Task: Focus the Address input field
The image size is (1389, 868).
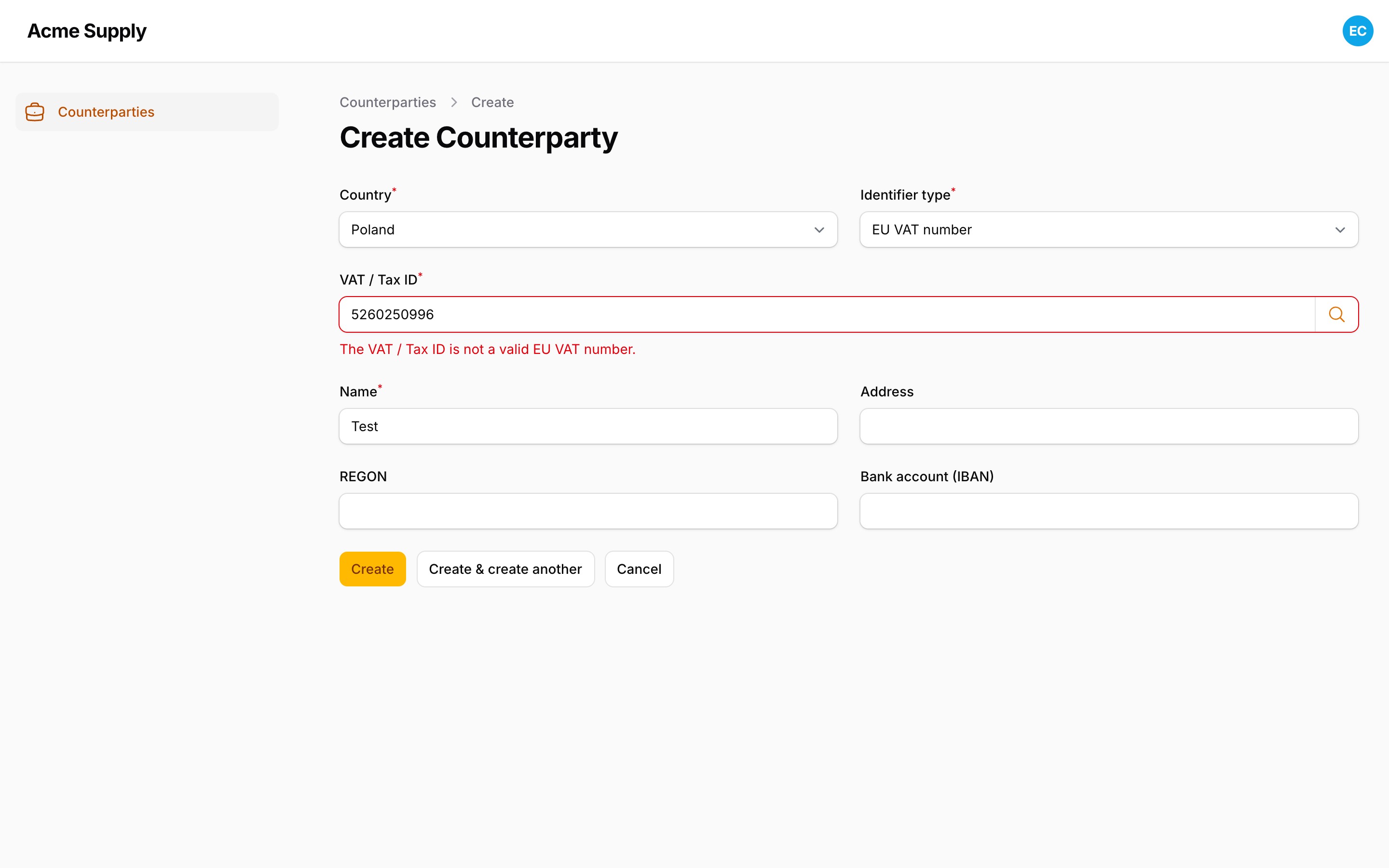Action: [1108, 426]
